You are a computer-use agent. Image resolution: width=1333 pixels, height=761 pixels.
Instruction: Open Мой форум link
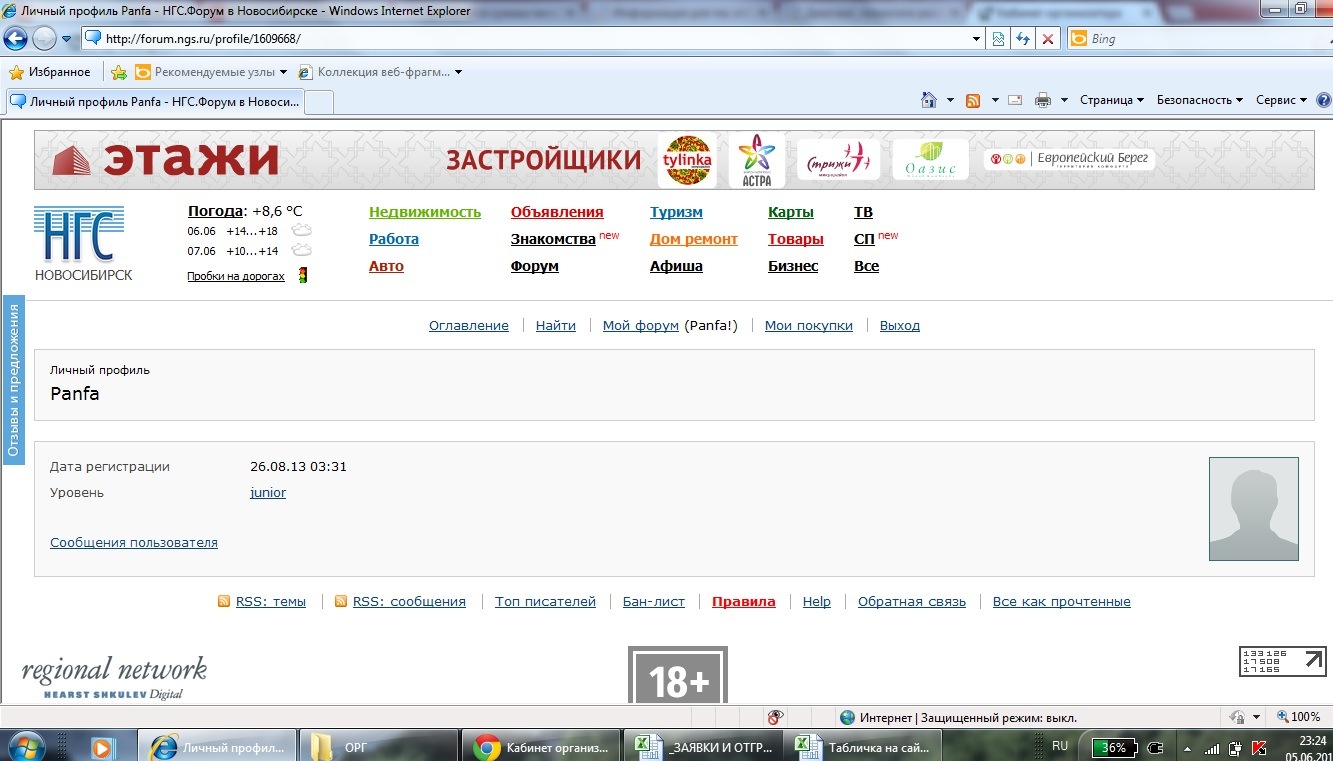click(641, 325)
